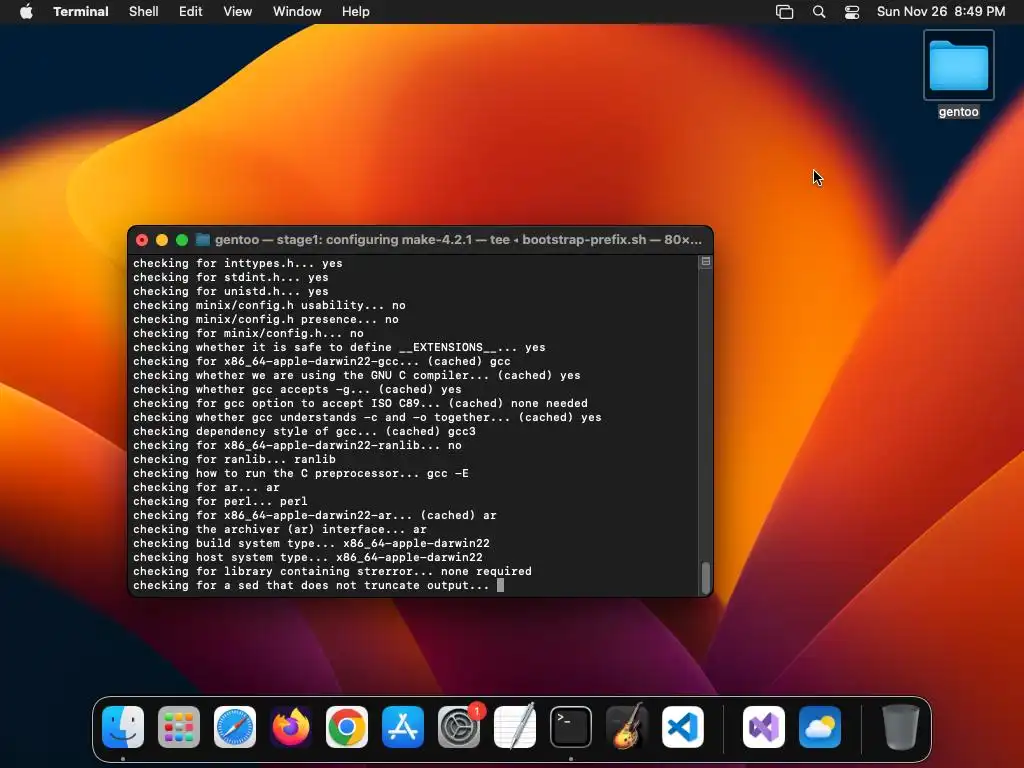The height and width of the screenshot is (768, 1024).
Task: Open Launchpad from the Dock
Action: (x=179, y=727)
